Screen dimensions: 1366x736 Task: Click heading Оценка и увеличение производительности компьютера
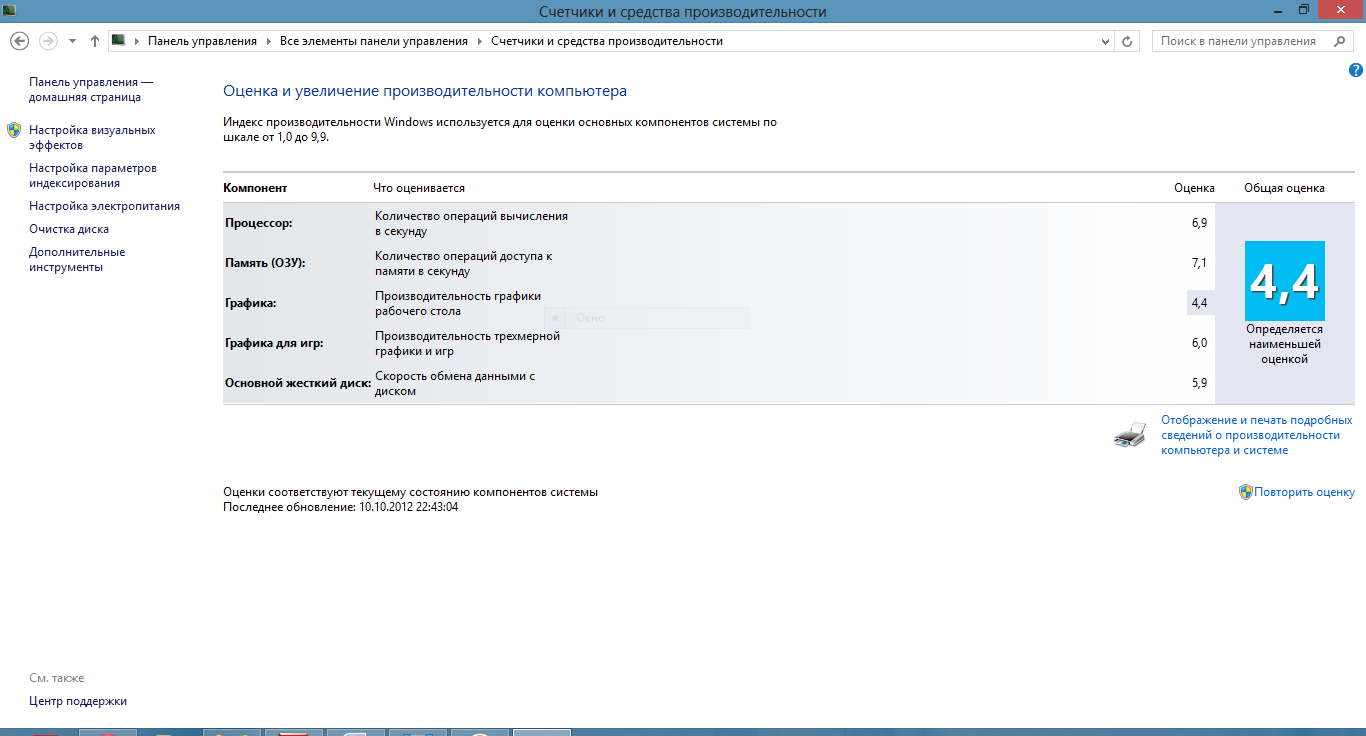(425, 91)
